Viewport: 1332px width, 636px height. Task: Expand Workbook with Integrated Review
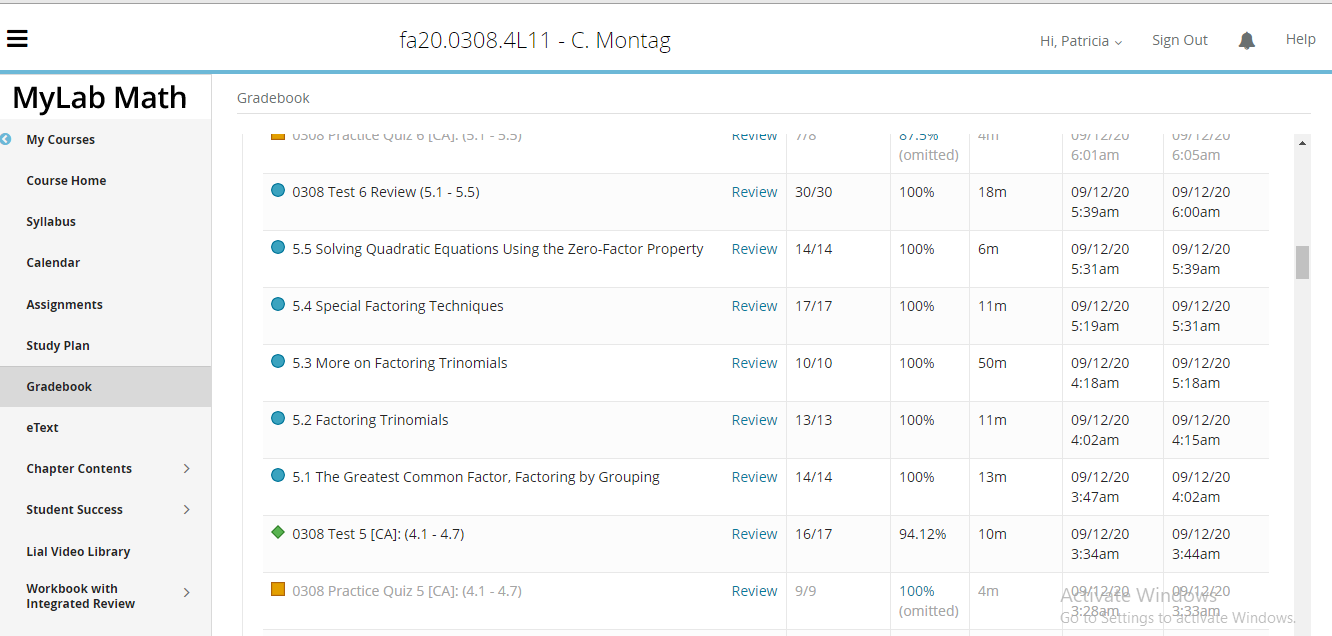point(186,593)
